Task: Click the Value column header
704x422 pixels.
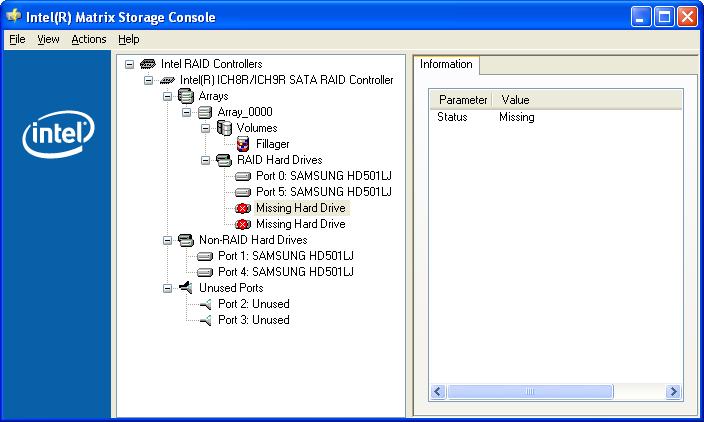Action: [x=587, y=100]
